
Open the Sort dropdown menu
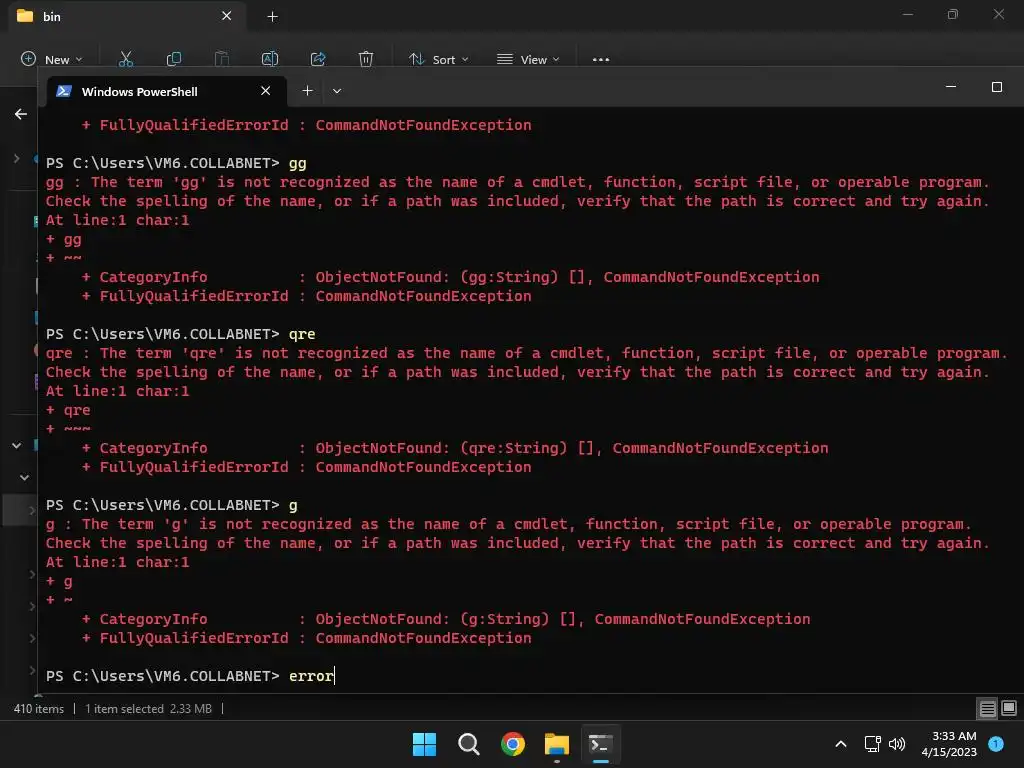coord(439,59)
